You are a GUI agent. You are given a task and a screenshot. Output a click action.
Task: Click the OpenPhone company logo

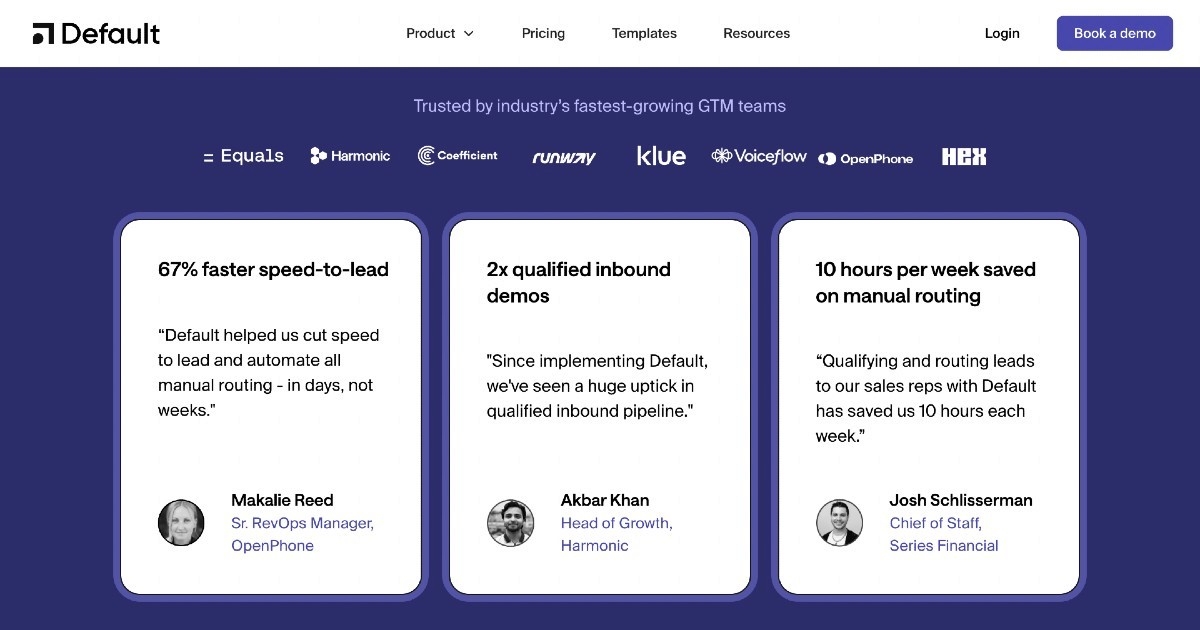coord(865,158)
